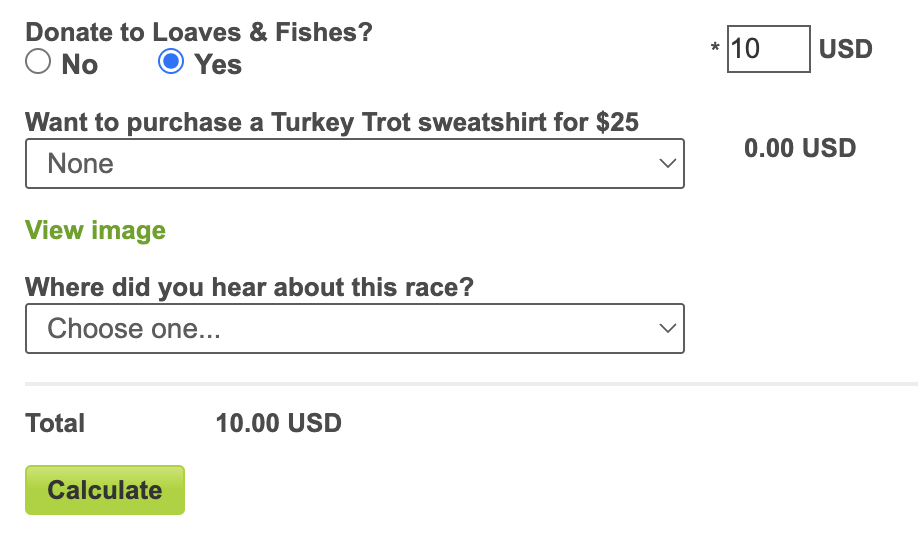
Task: Click the 0.00 USD sweatshirt price
Action: (800, 149)
